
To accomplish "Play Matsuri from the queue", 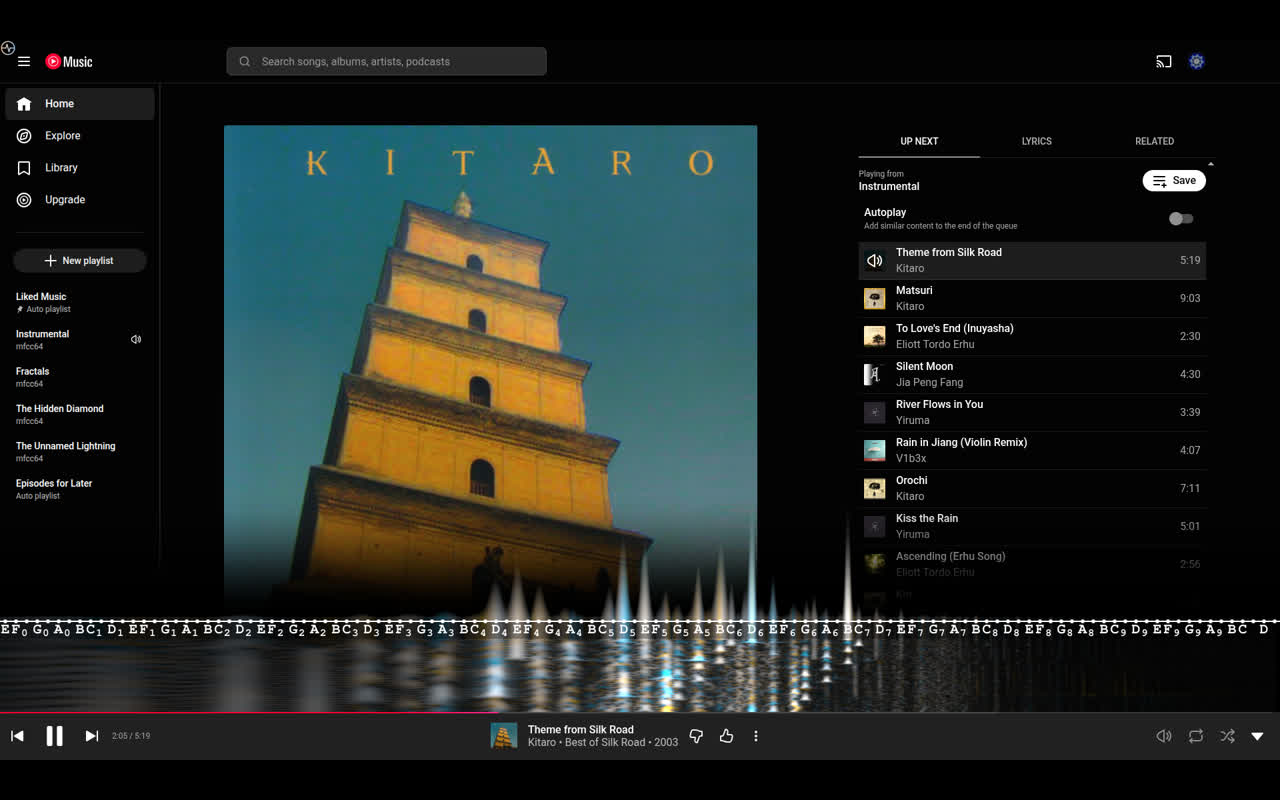I will (1032, 298).
